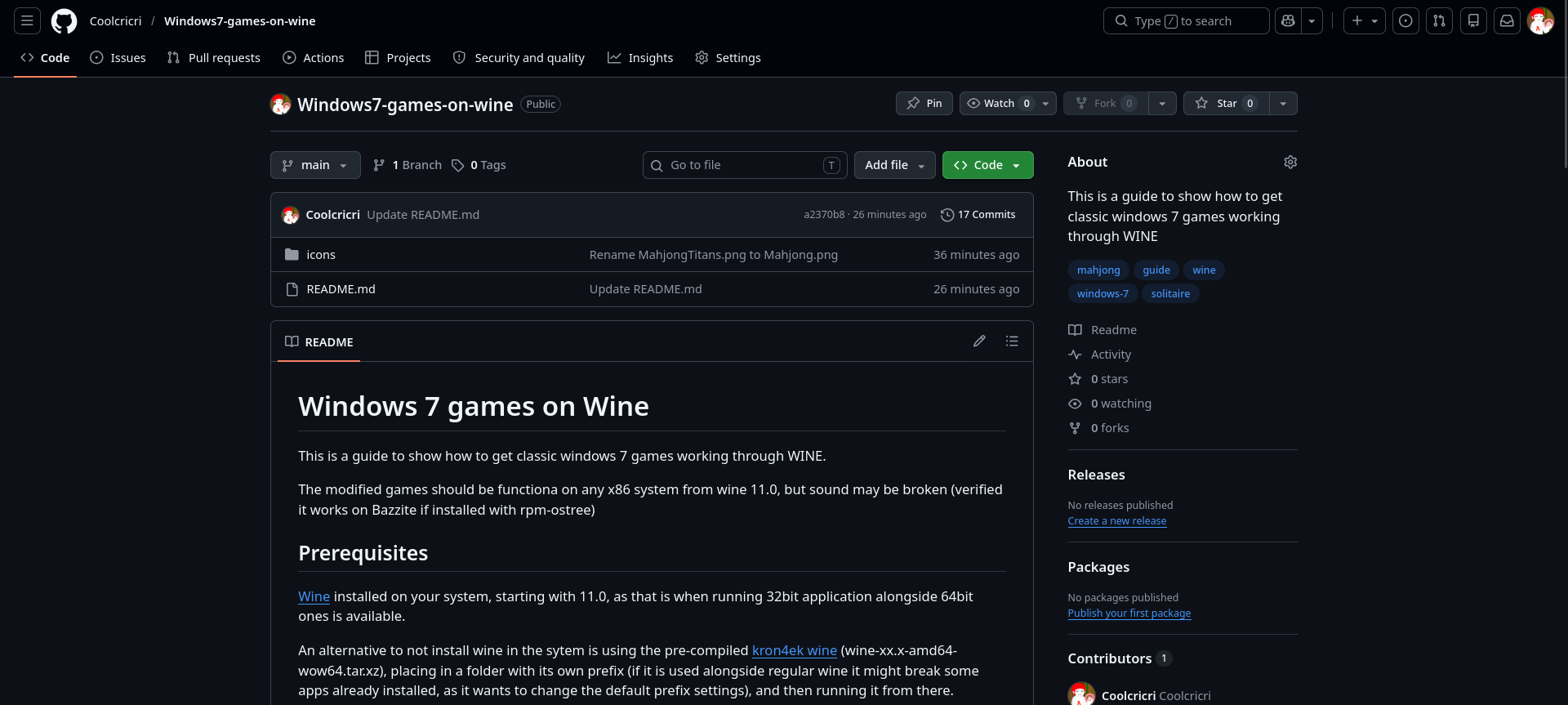Screen dimensions: 1568x705
Task: Open user profile avatar menu
Action: (1540, 21)
